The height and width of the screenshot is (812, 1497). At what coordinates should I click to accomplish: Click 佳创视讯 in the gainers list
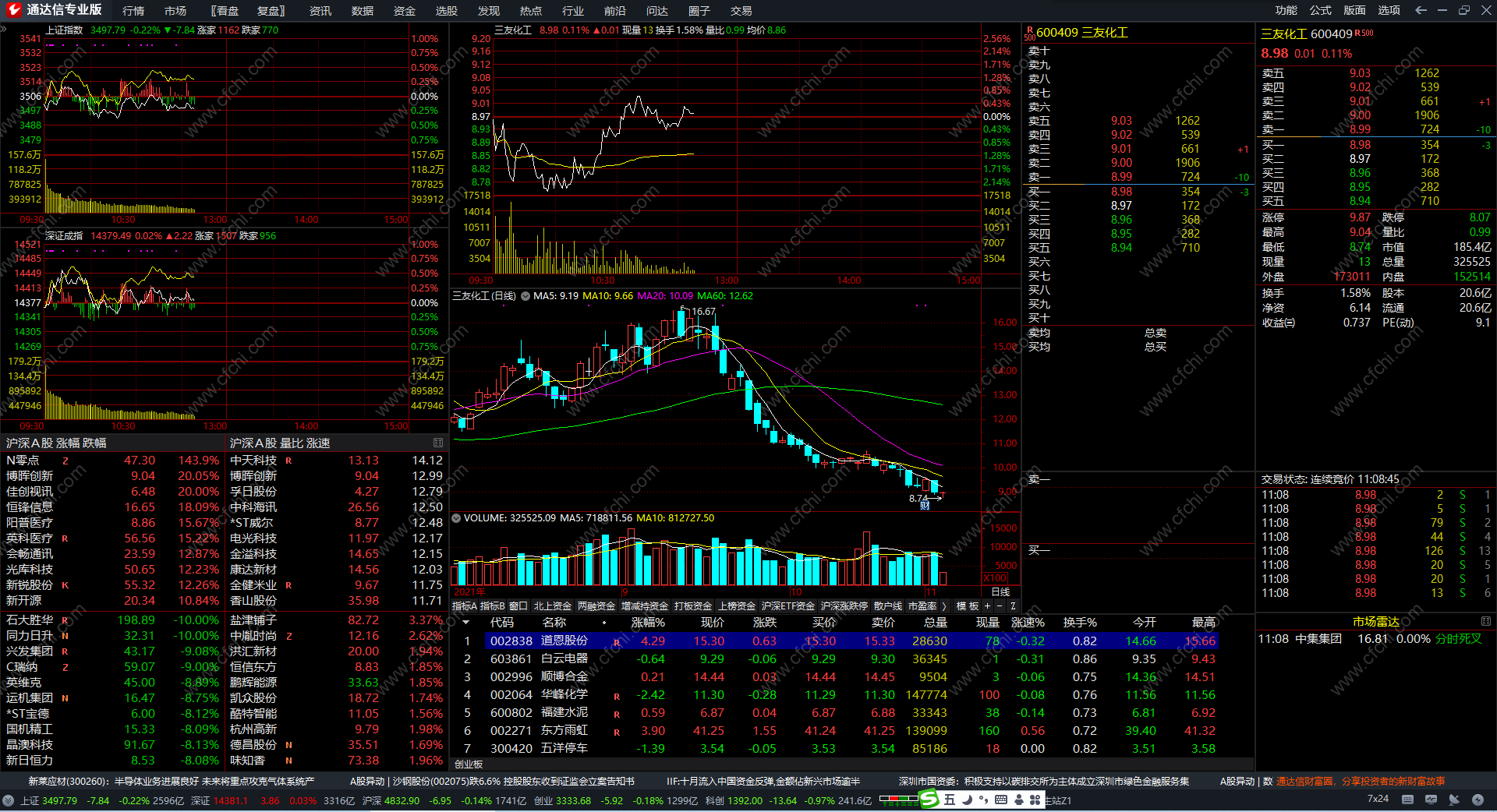(30, 492)
